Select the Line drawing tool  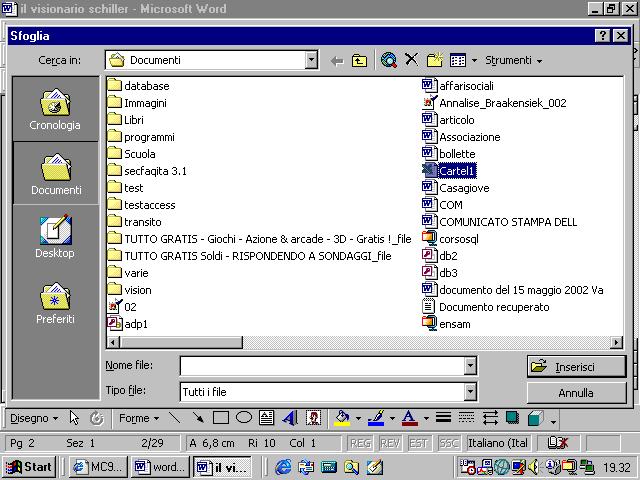(x=175, y=418)
